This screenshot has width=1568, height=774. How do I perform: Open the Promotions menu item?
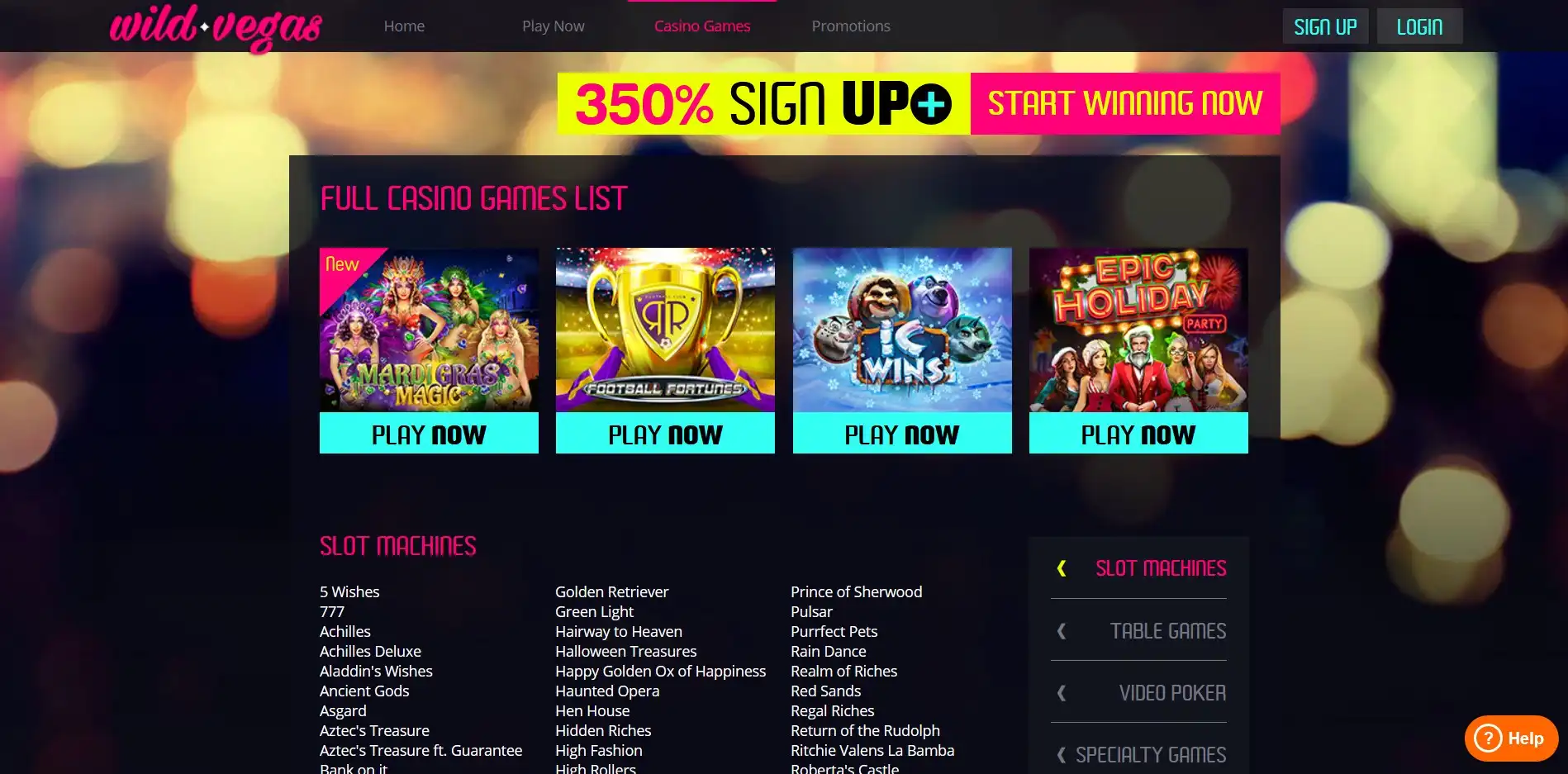[x=851, y=26]
